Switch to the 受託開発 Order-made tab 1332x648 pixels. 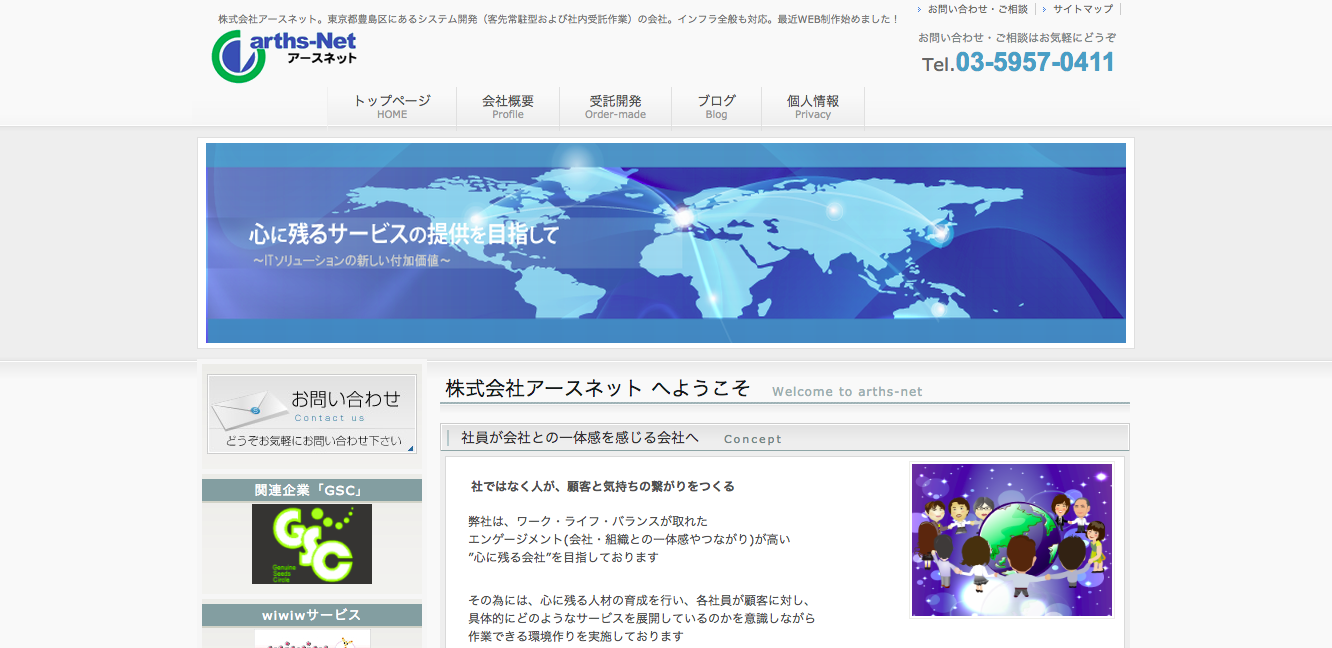point(615,105)
